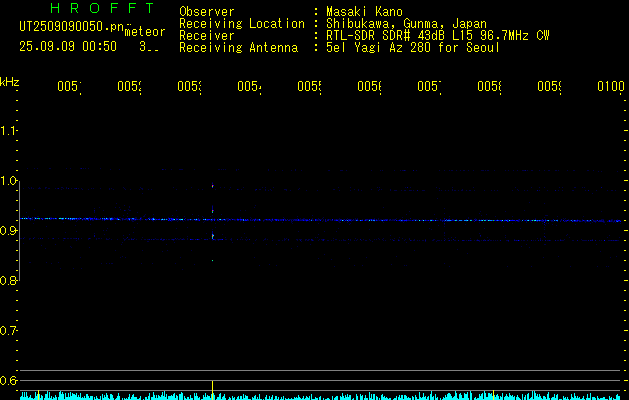Click the 0.6 frequency axis label

8,380
